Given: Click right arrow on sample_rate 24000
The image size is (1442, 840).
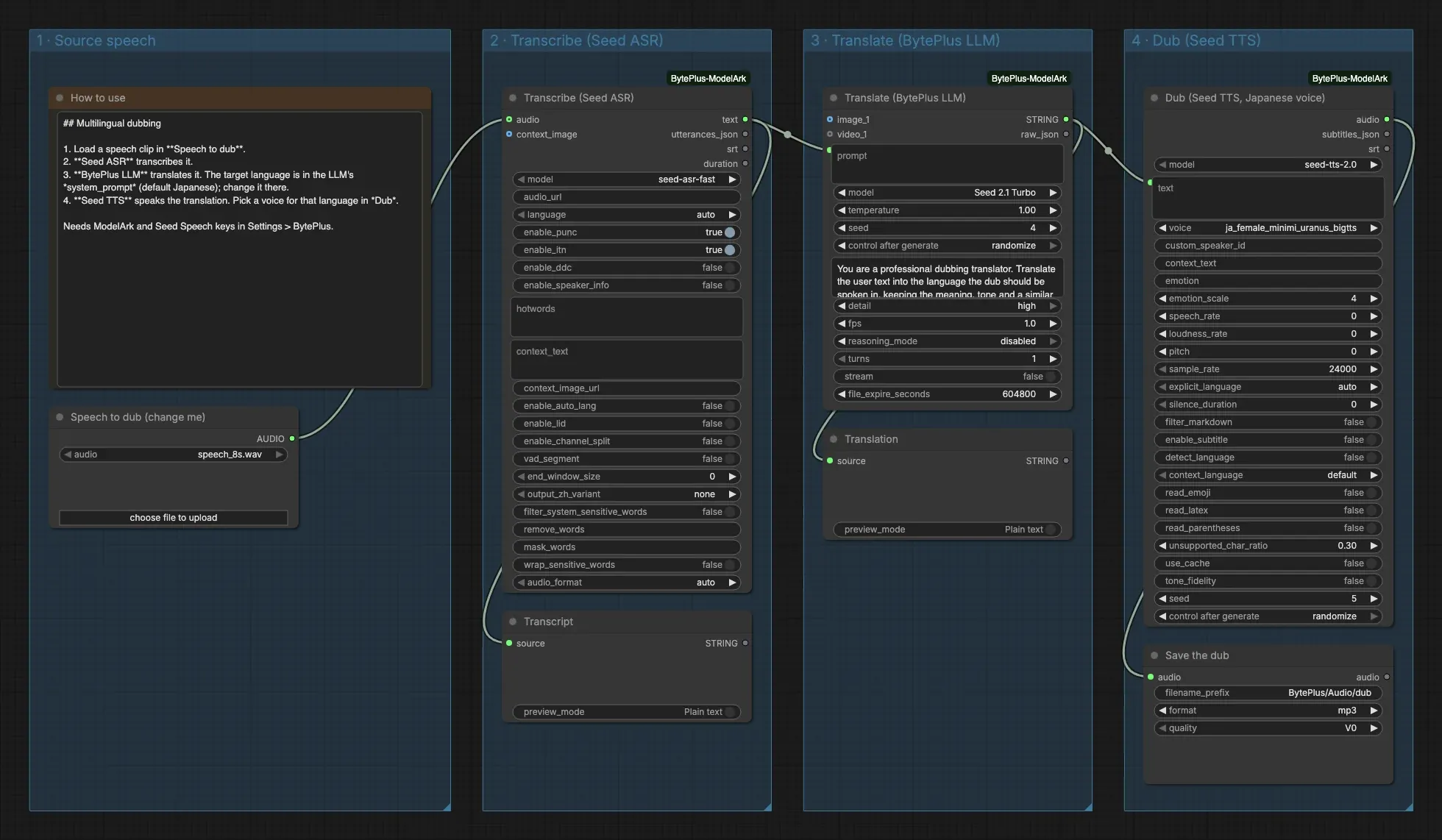Looking at the screenshot, I should pyautogui.click(x=1374, y=369).
